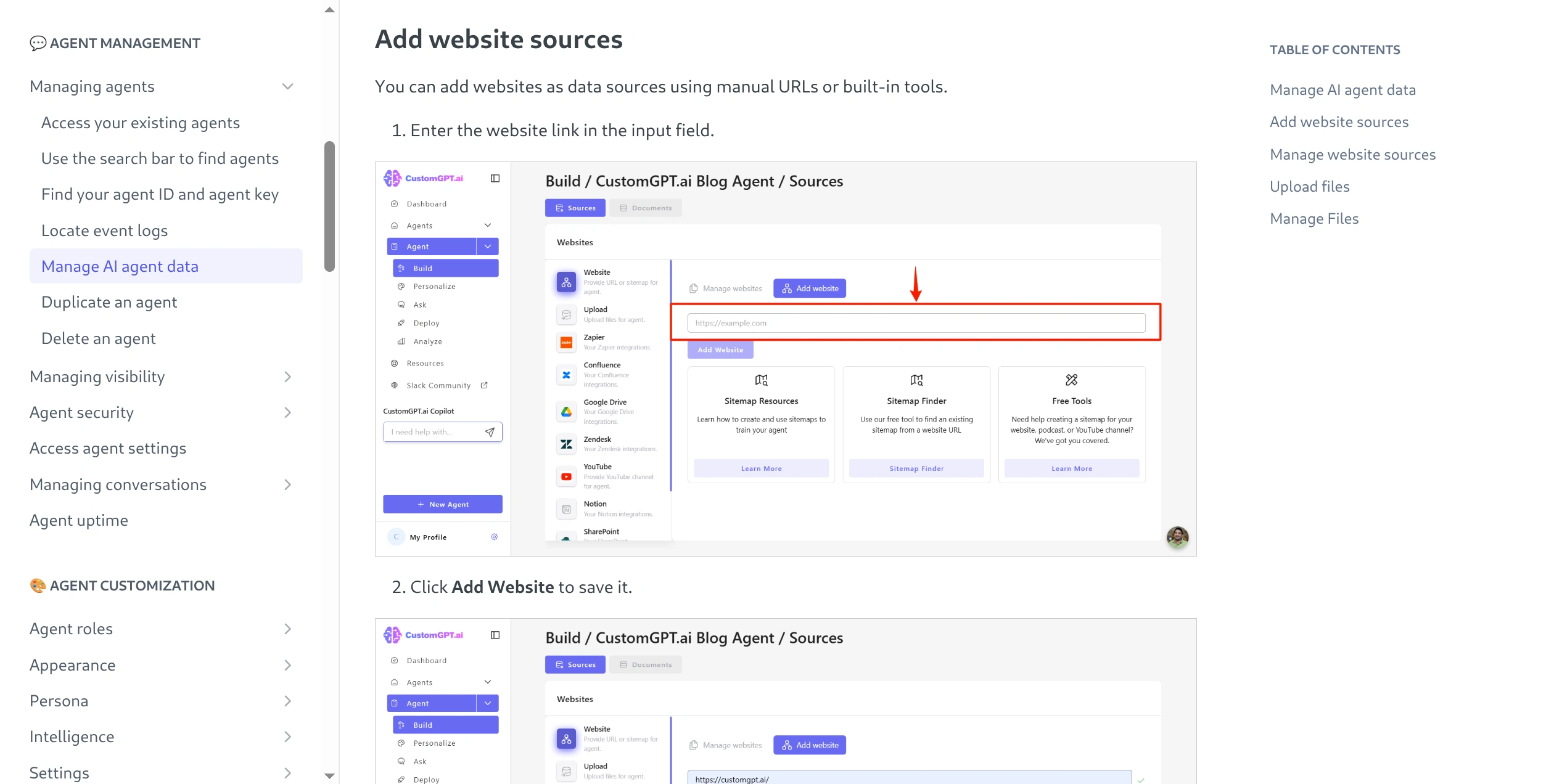The image size is (1554, 784).
Task: Click the Build item in first screenshot
Action: (x=446, y=268)
